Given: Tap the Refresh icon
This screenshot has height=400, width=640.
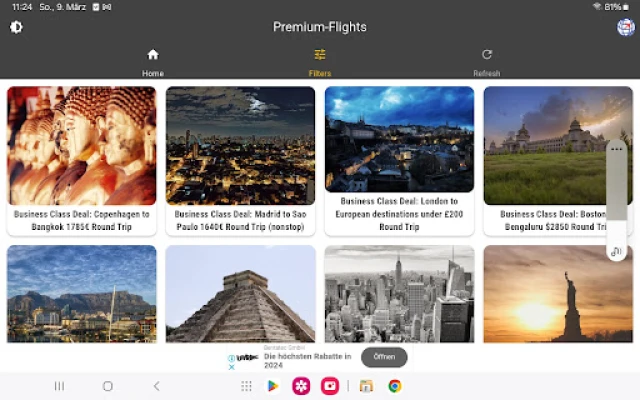Looking at the screenshot, I should click(x=487, y=61).
